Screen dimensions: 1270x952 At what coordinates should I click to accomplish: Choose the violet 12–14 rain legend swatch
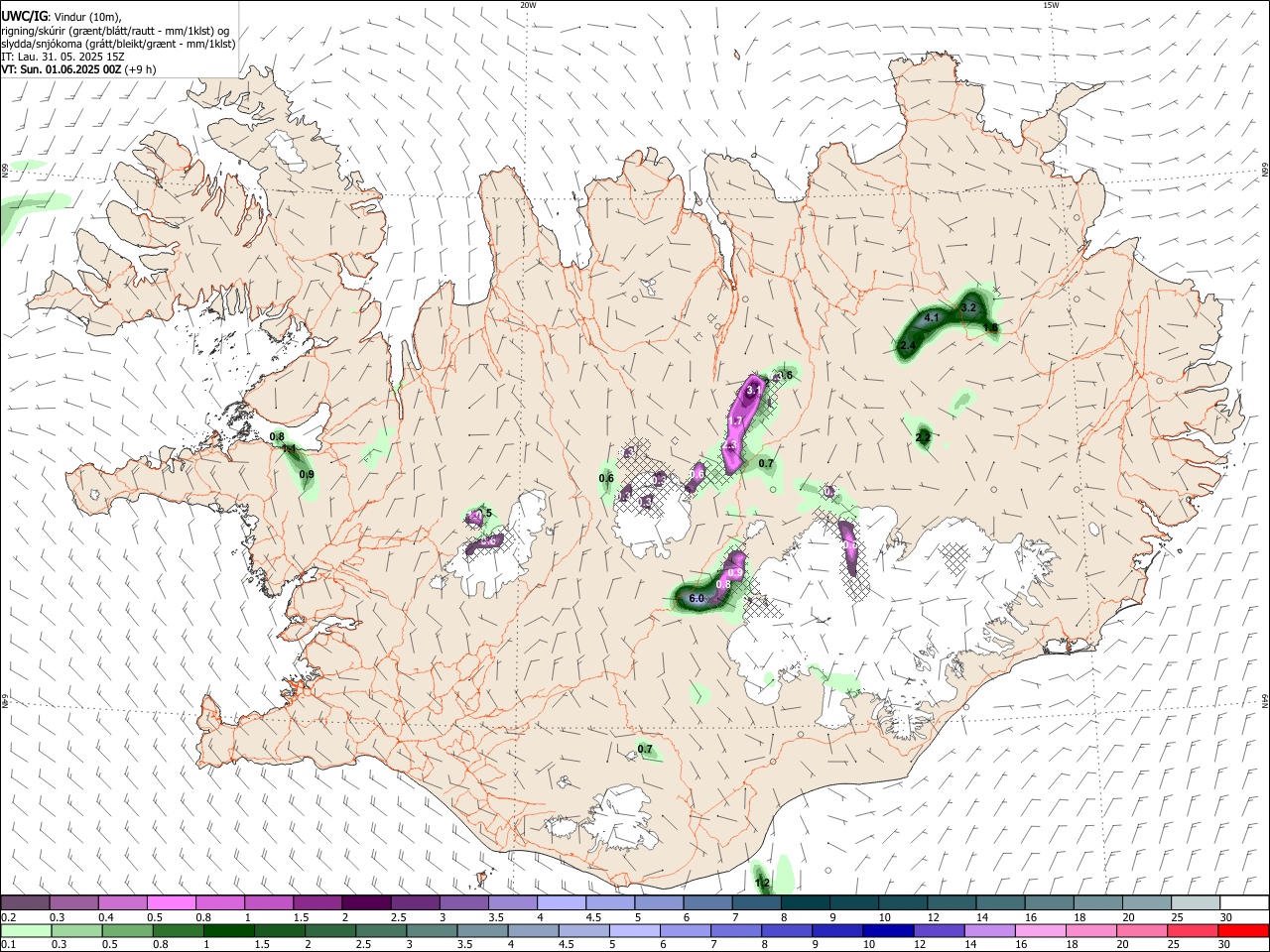[x=938, y=931]
